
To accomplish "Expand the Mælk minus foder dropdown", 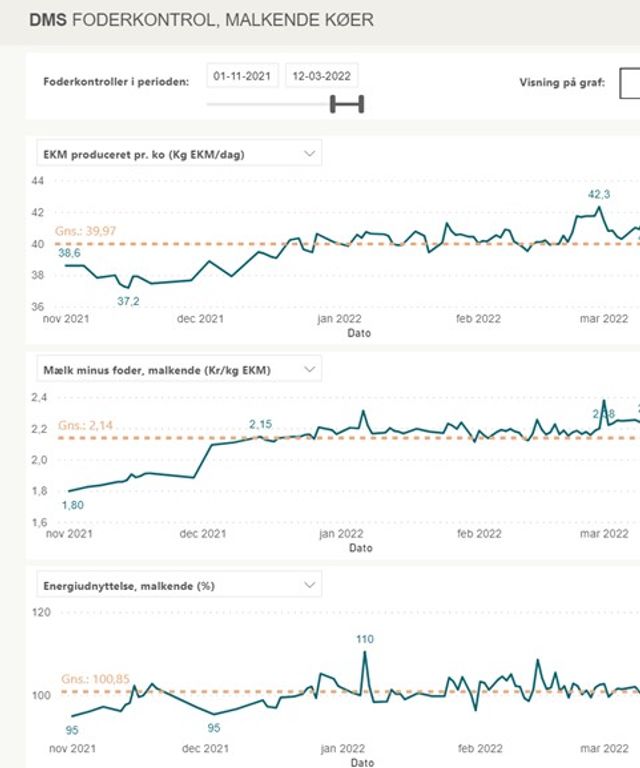I will [x=308, y=369].
